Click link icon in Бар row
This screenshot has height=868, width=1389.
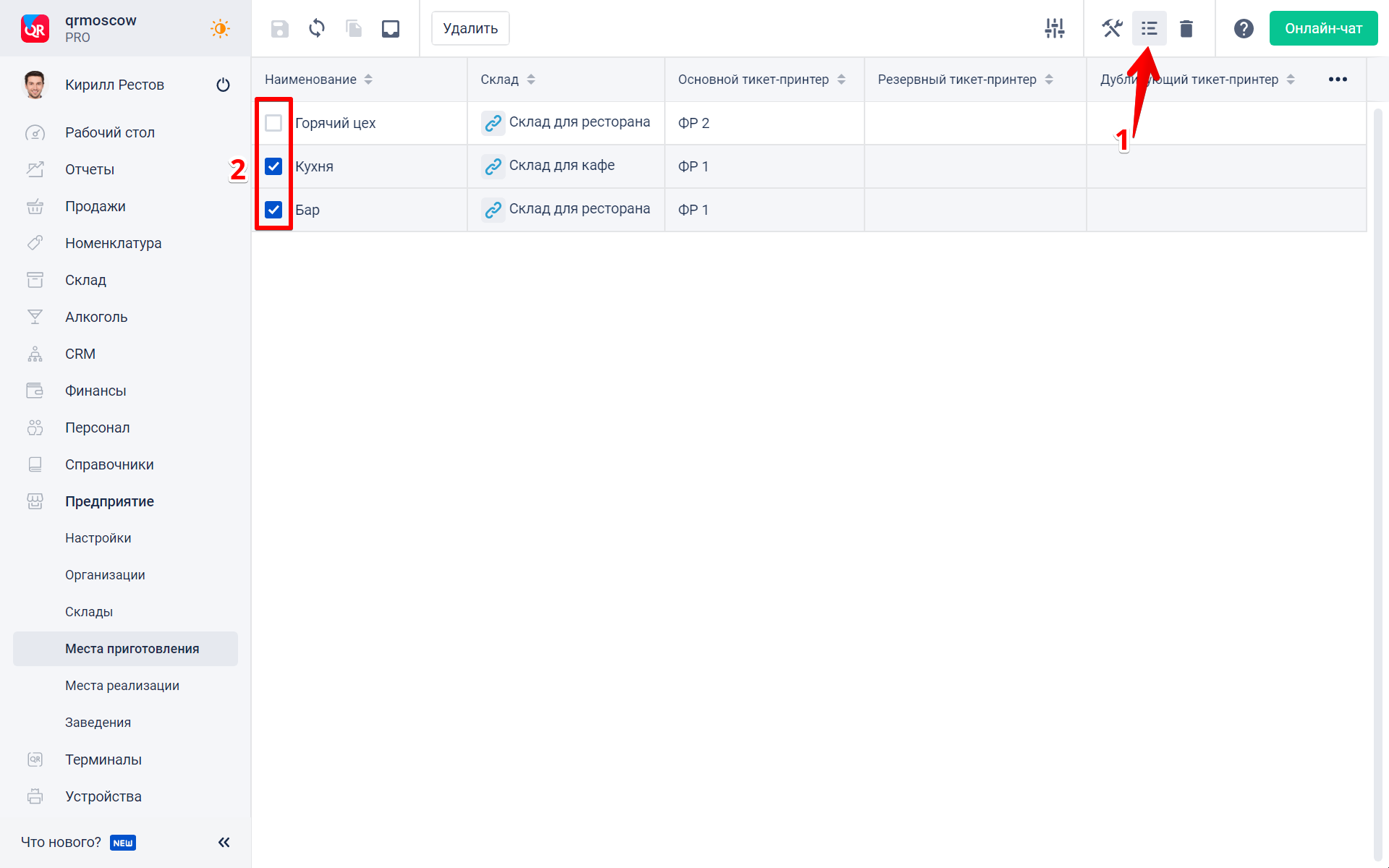click(493, 210)
